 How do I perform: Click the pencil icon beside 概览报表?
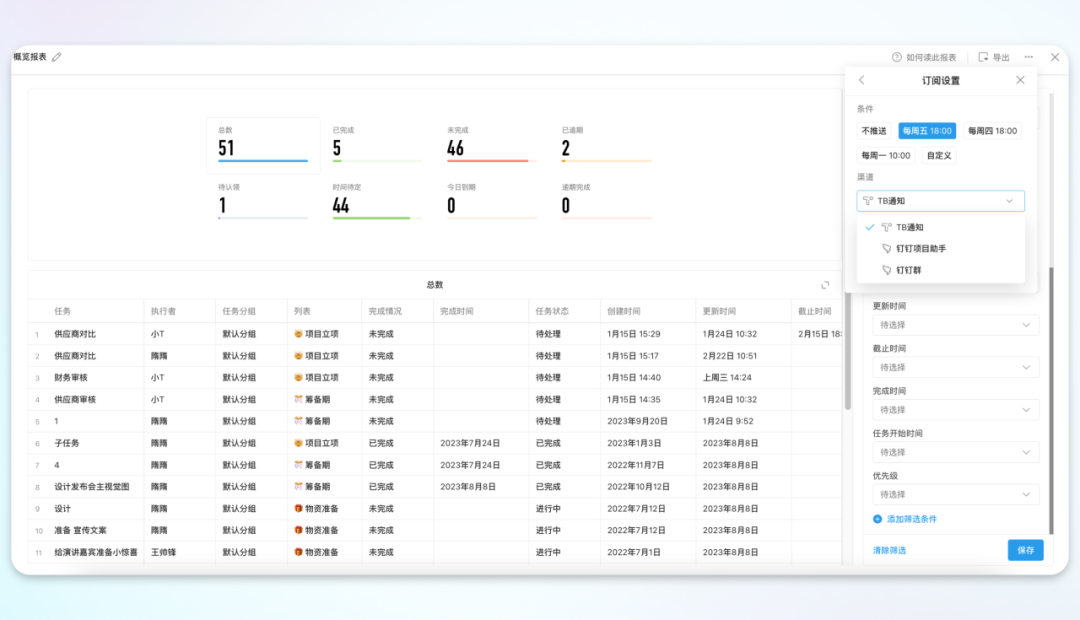[57, 57]
